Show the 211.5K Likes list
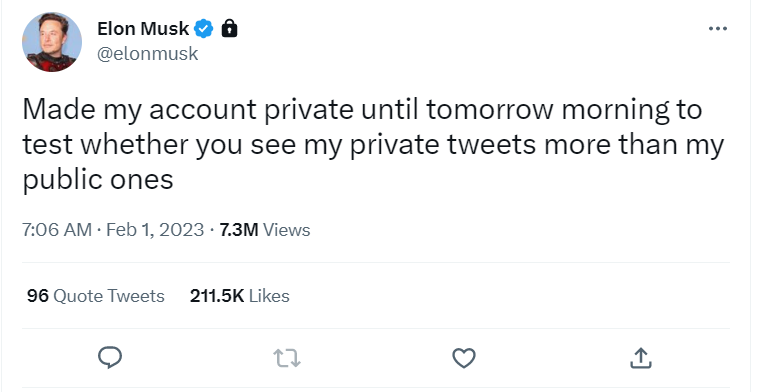Viewport: 757px width, 392px height. point(240,295)
